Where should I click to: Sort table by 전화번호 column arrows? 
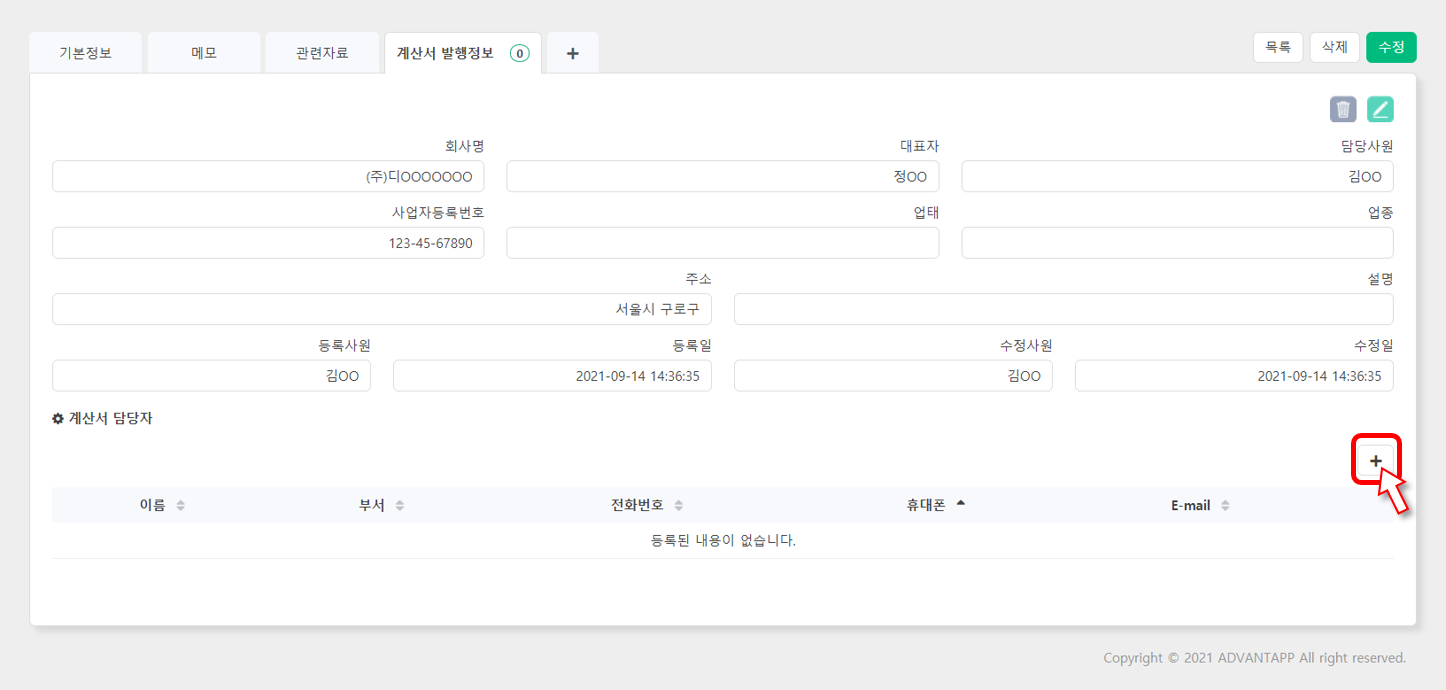pyautogui.click(x=679, y=506)
